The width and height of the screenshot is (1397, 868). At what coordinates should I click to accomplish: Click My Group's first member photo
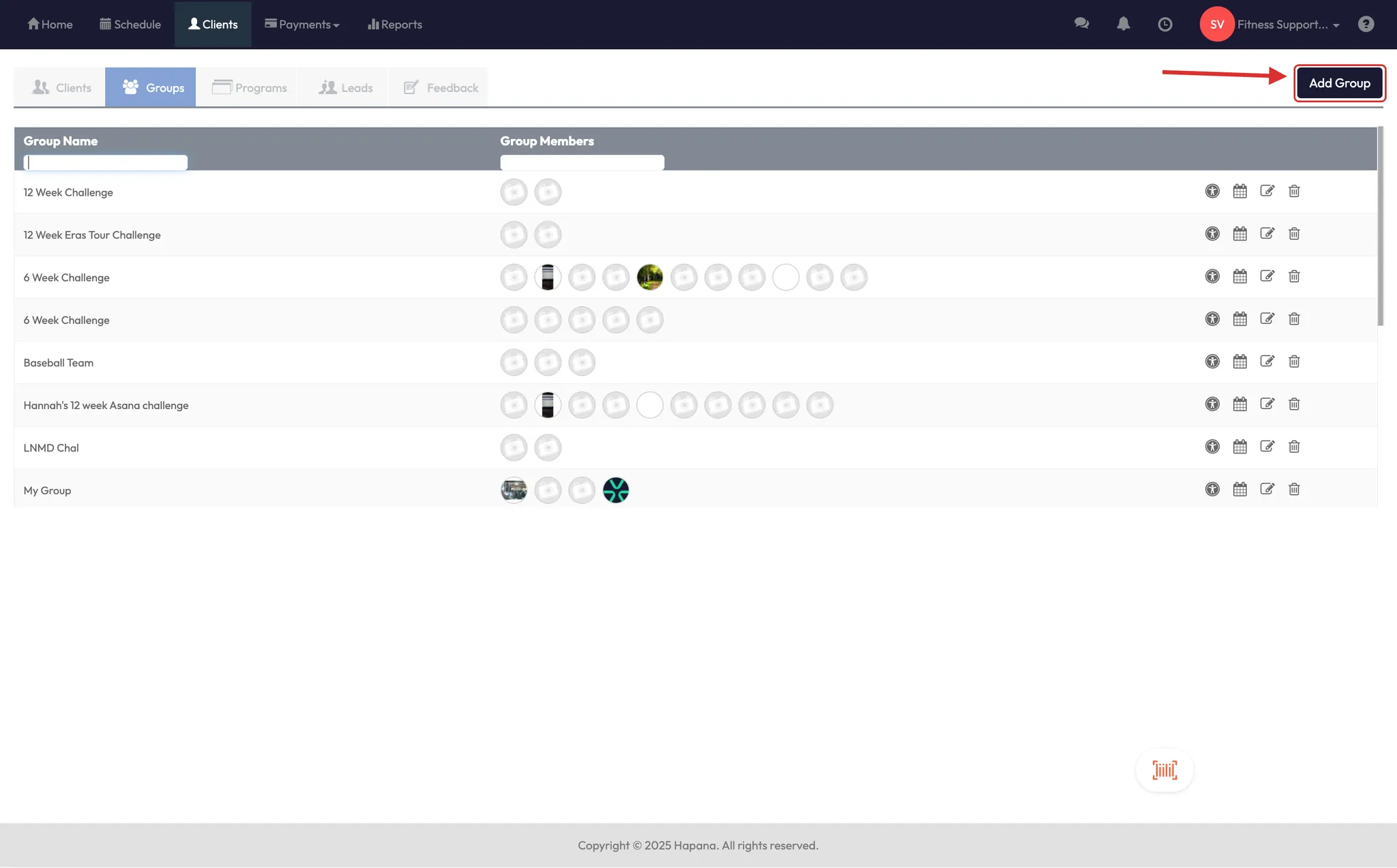pos(514,490)
